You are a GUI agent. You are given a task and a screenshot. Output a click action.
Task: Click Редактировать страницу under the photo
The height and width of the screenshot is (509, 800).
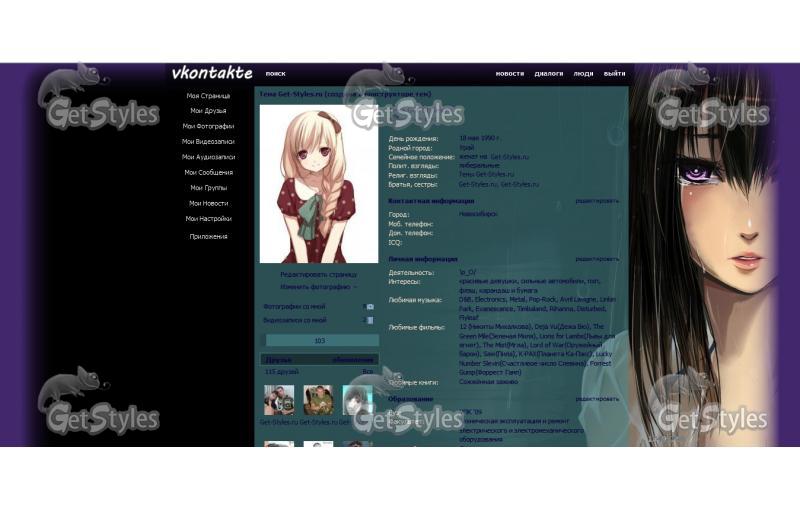coord(318,274)
